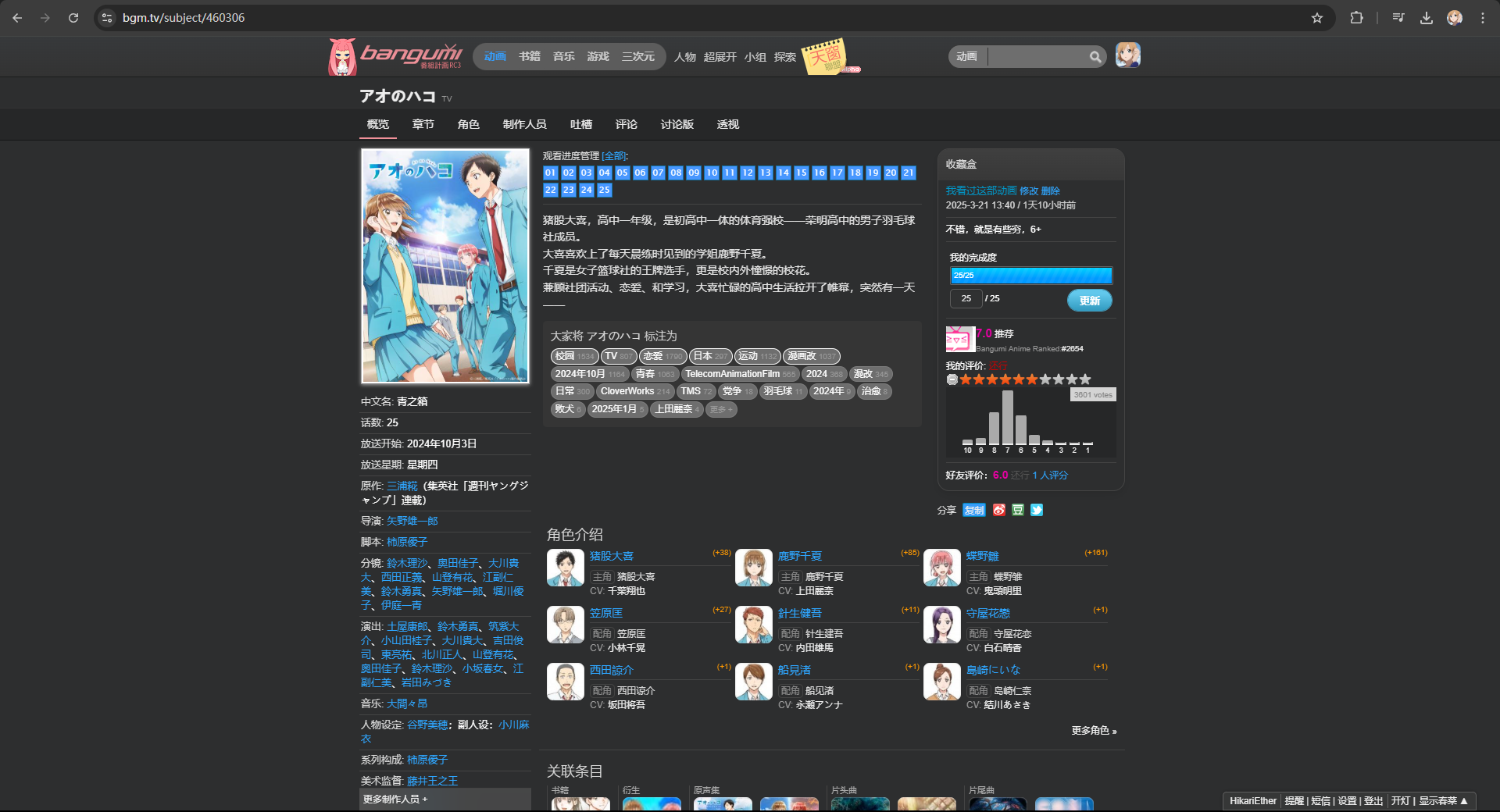This screenshot has height=812, width=1500.
Task: Switch to 角色 tab
Action: coord(469,124)
